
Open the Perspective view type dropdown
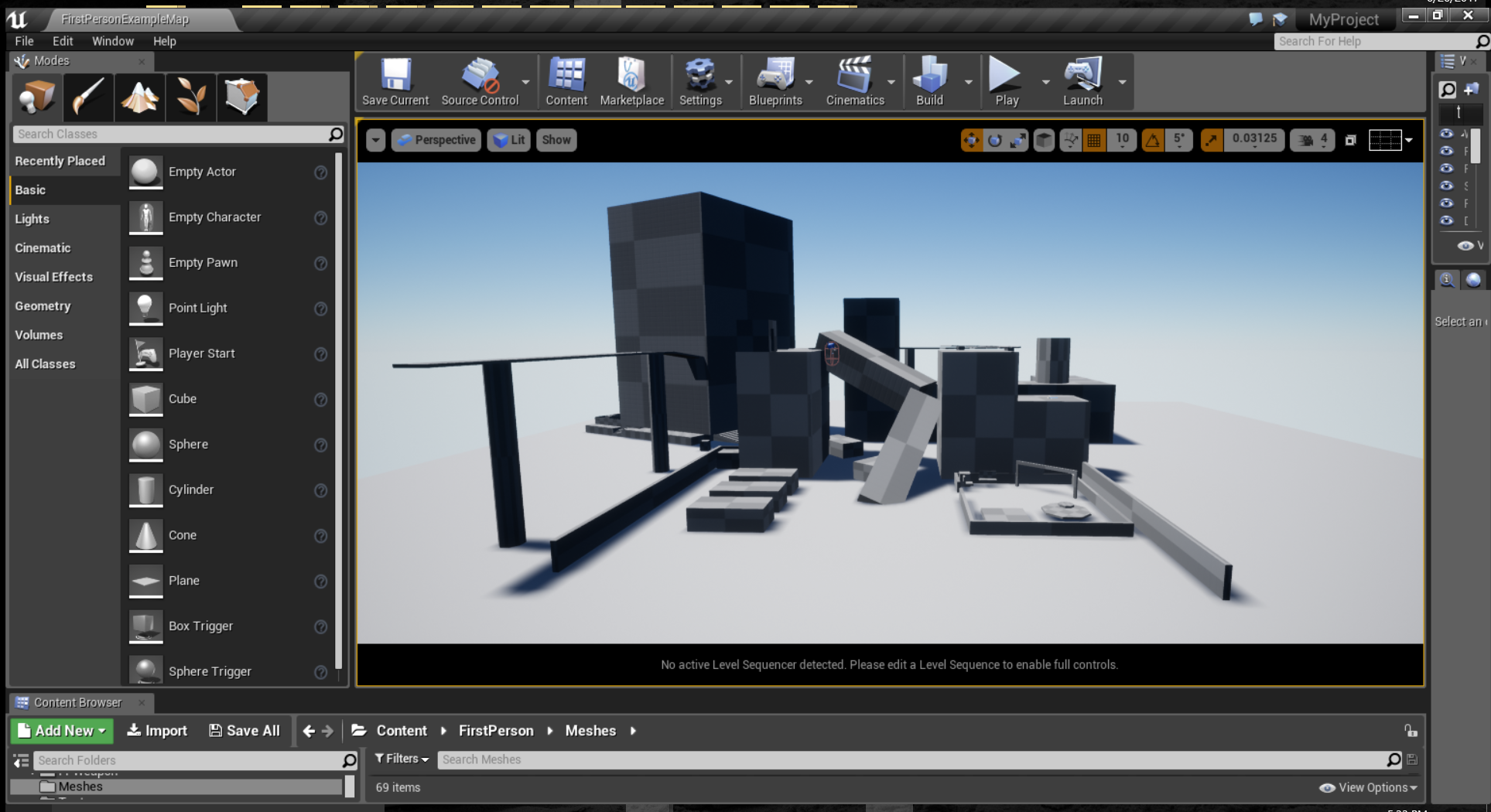click(436, 140)
